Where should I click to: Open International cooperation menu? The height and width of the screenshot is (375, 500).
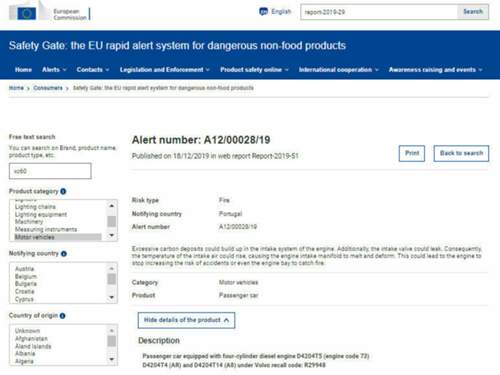[339, 70]
